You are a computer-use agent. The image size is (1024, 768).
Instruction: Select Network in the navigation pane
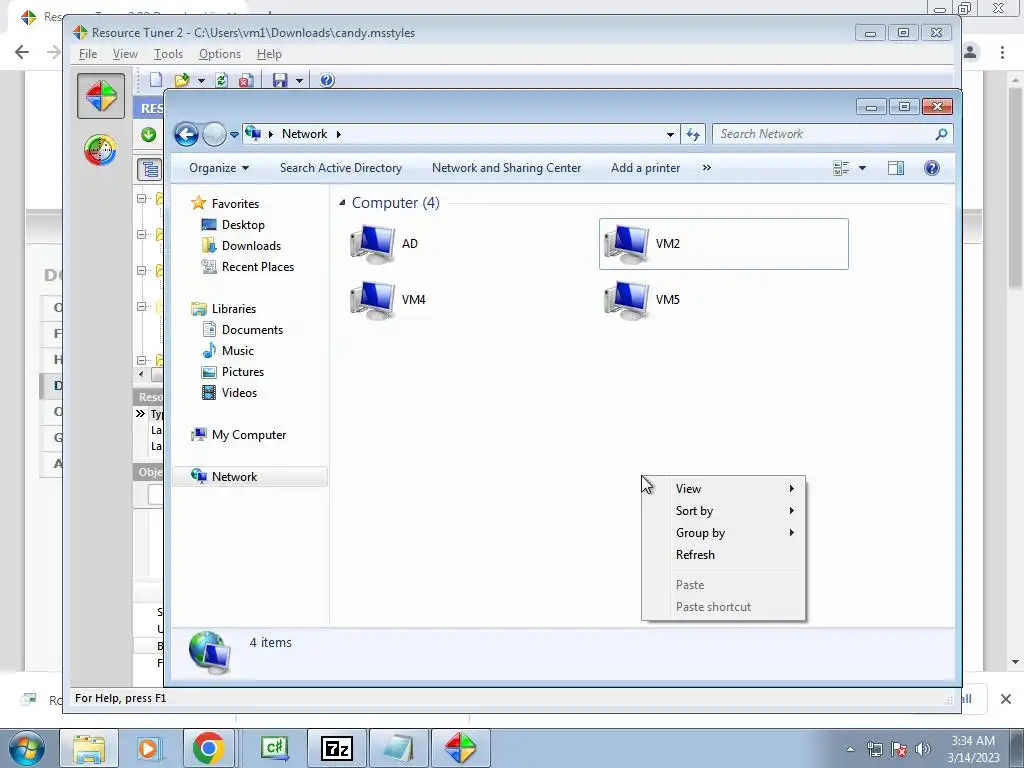point(249,477)
